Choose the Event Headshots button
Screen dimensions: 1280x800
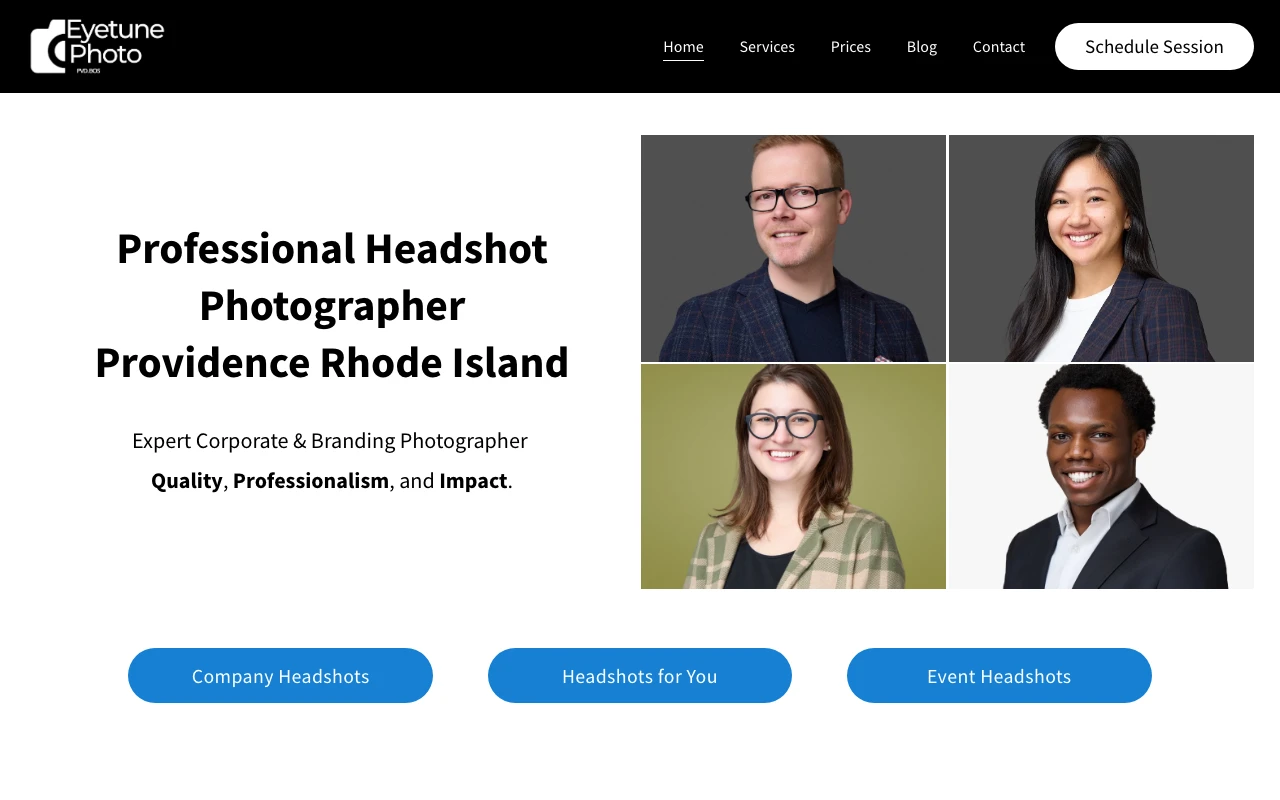click(999, 676)
